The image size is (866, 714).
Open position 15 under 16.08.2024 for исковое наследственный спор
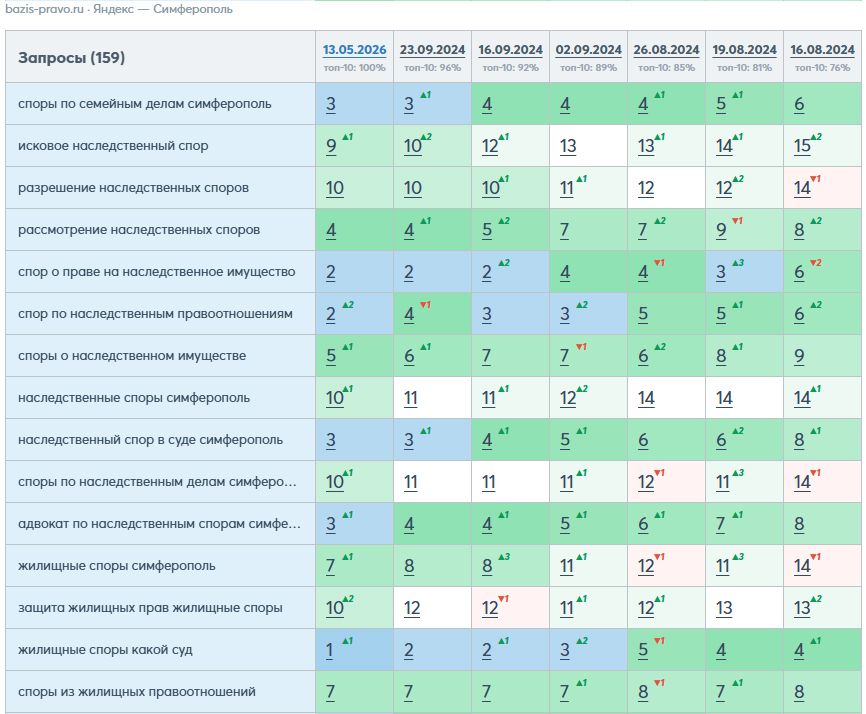(x=802, y=146)
